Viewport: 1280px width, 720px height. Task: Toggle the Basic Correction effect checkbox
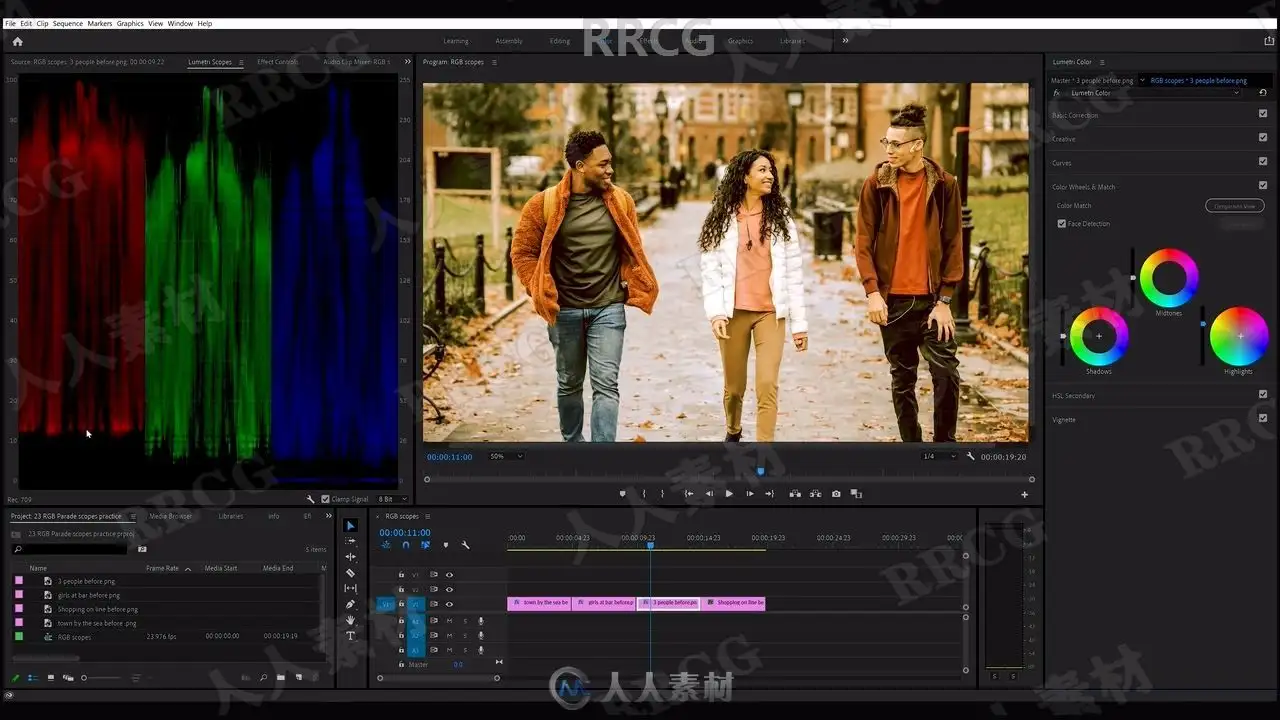(x=1263, y=114)
